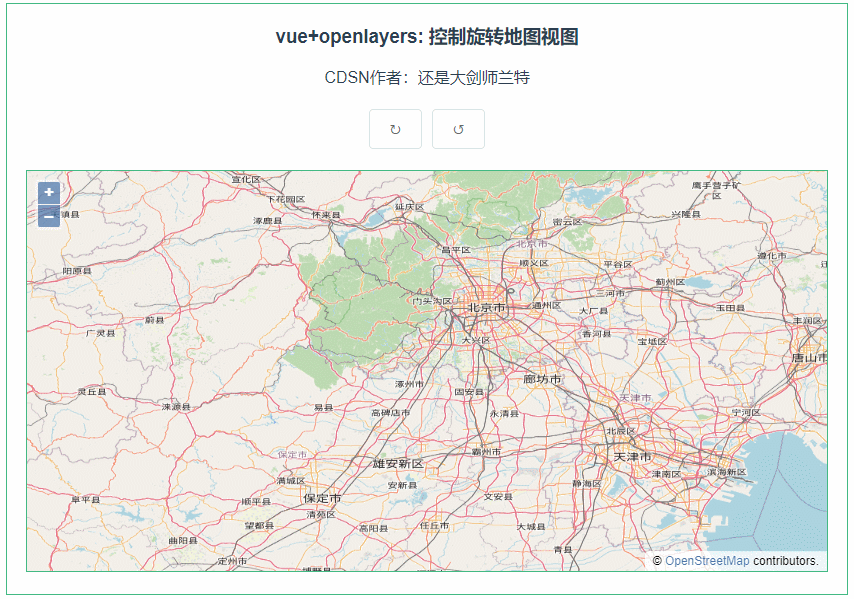Viewport: 854px width, 599px height.
Task: Click the 宣化区 map label
Action: pos(246,179)
